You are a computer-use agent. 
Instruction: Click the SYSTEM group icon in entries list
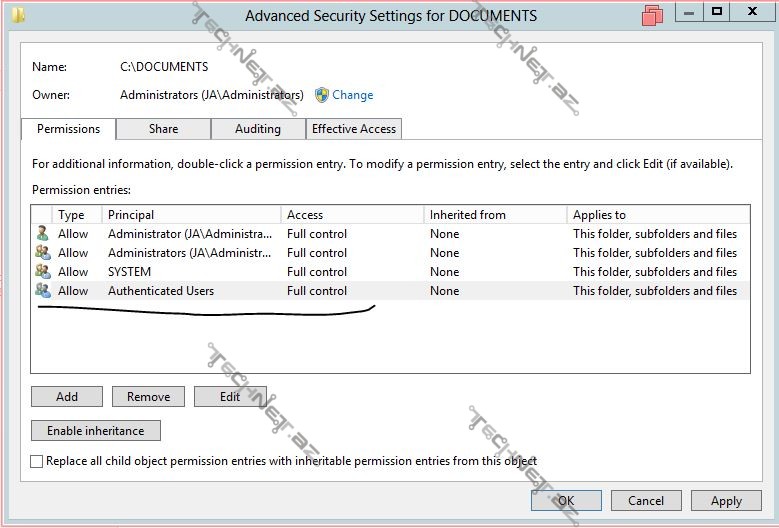(42, 272)
